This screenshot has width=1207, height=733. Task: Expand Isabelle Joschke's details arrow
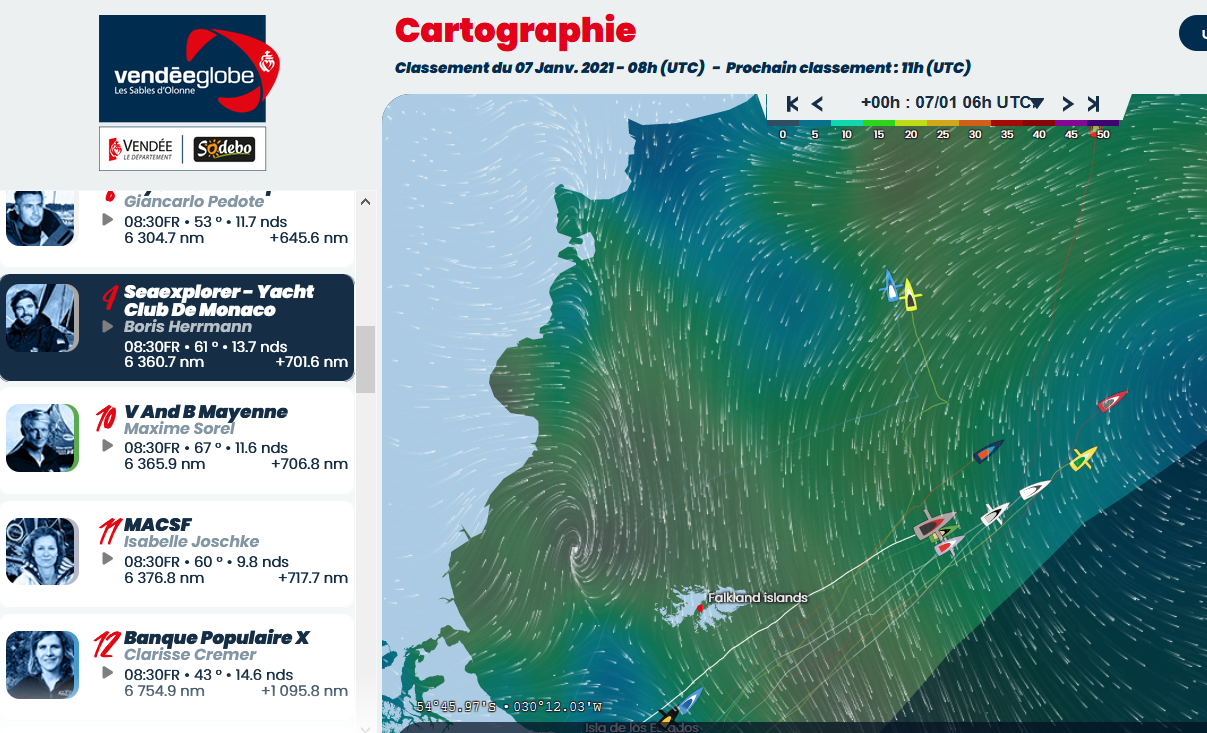pos(108,558)
